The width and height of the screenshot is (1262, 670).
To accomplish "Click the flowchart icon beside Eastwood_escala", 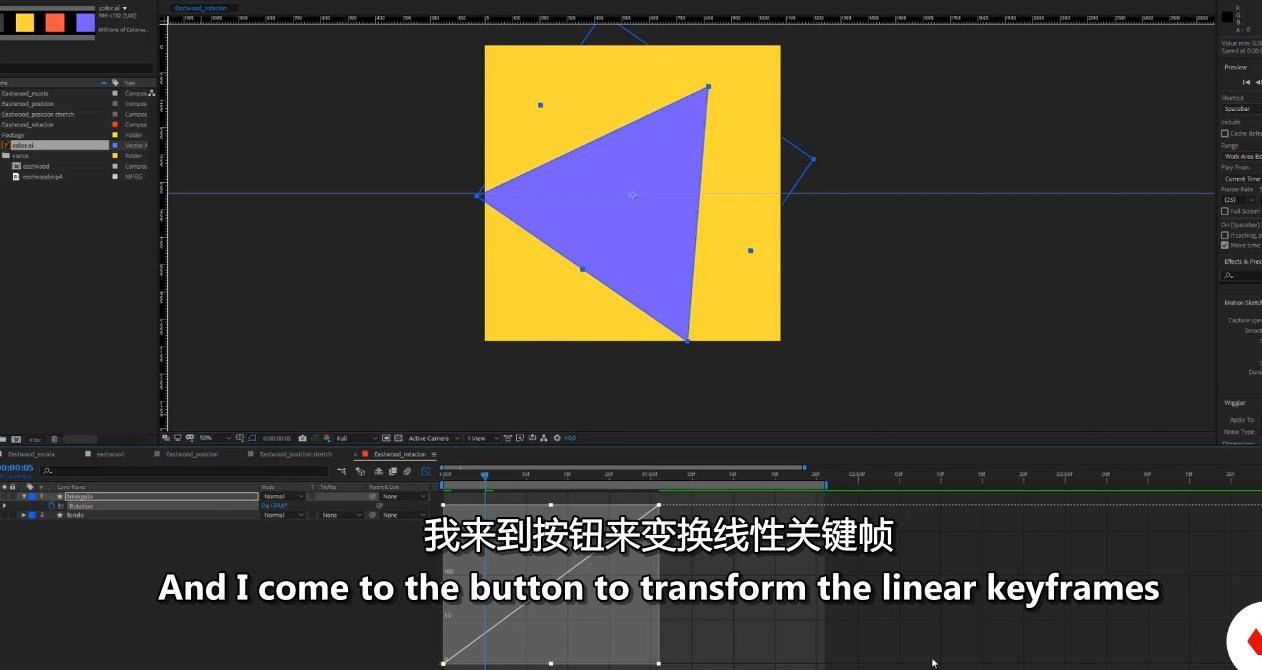I will 151,93.
